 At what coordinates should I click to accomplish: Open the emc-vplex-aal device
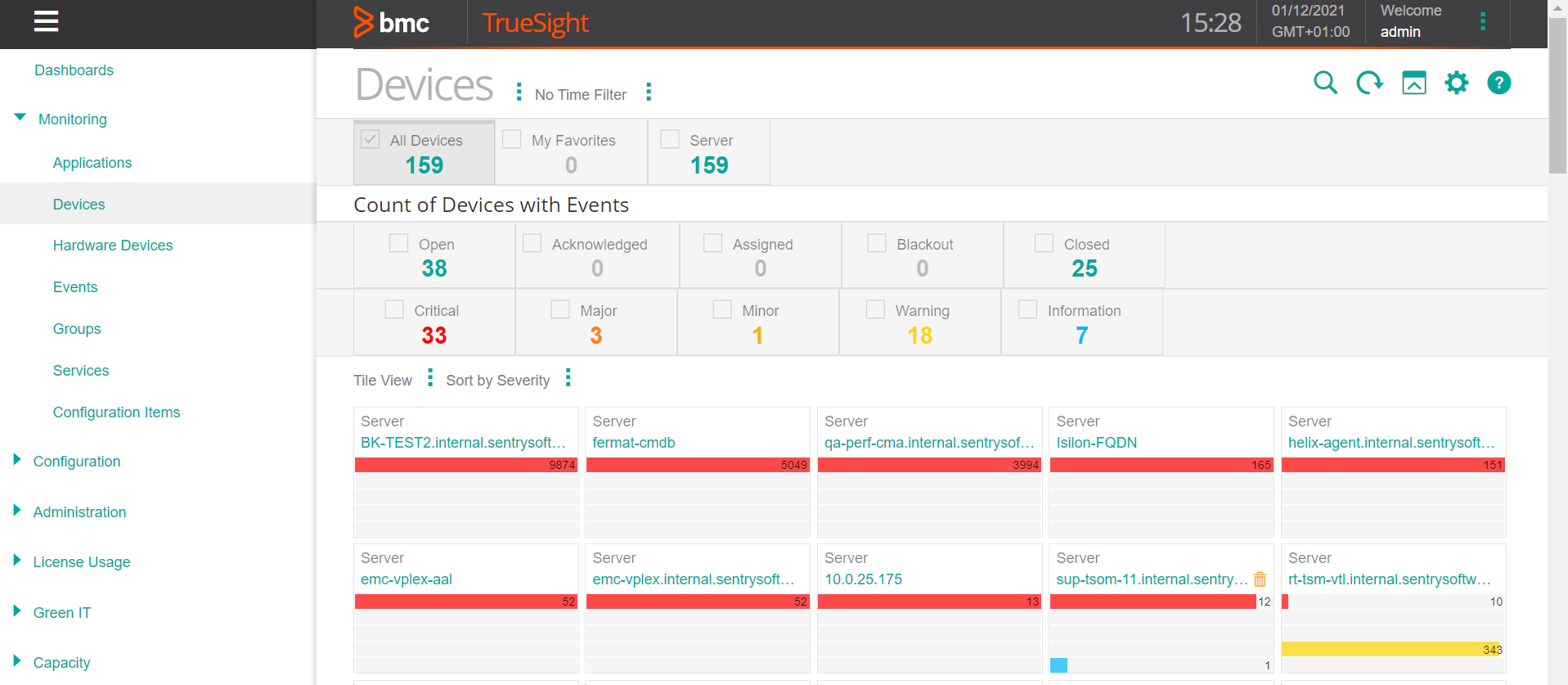407,579
